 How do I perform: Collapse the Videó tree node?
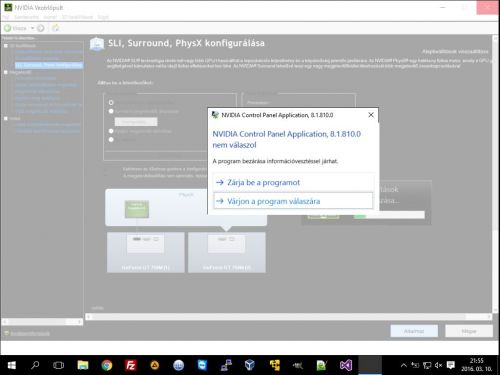coord(6,118)
